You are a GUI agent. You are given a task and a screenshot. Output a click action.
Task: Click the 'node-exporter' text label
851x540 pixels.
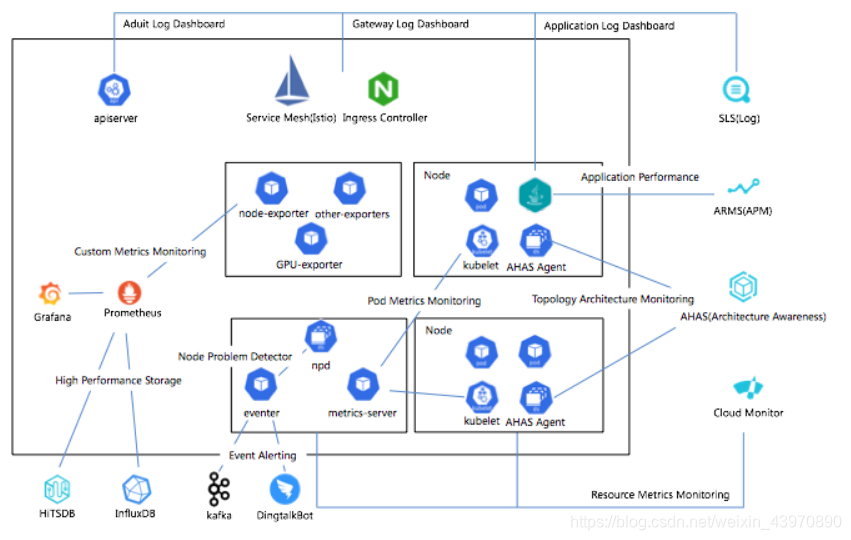point(274,213)
